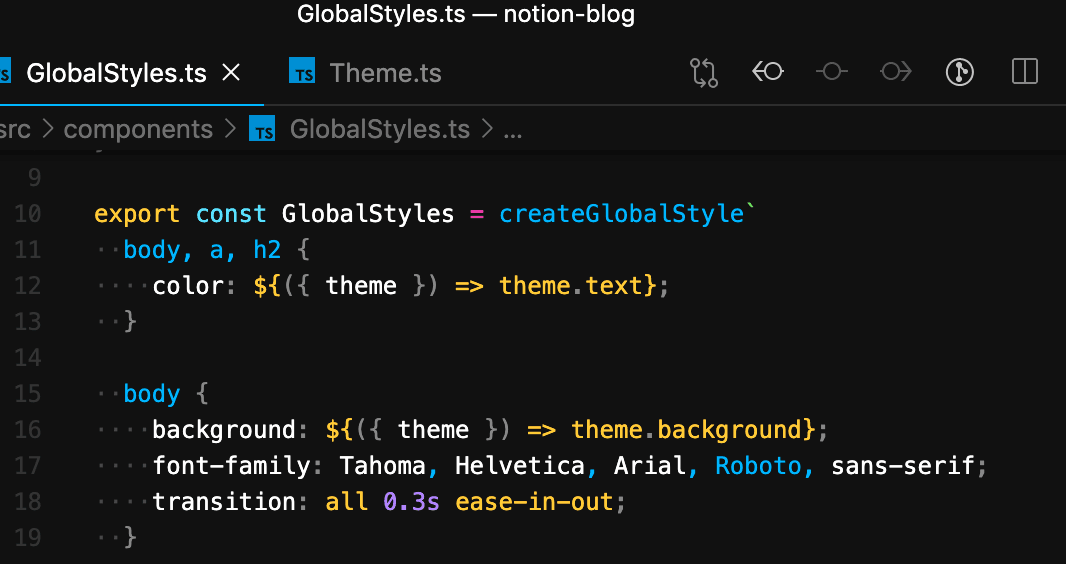The image size is (1066, 564).
Task: Click the 'const' keyword on line 10
Action: (x=231, y=214)
